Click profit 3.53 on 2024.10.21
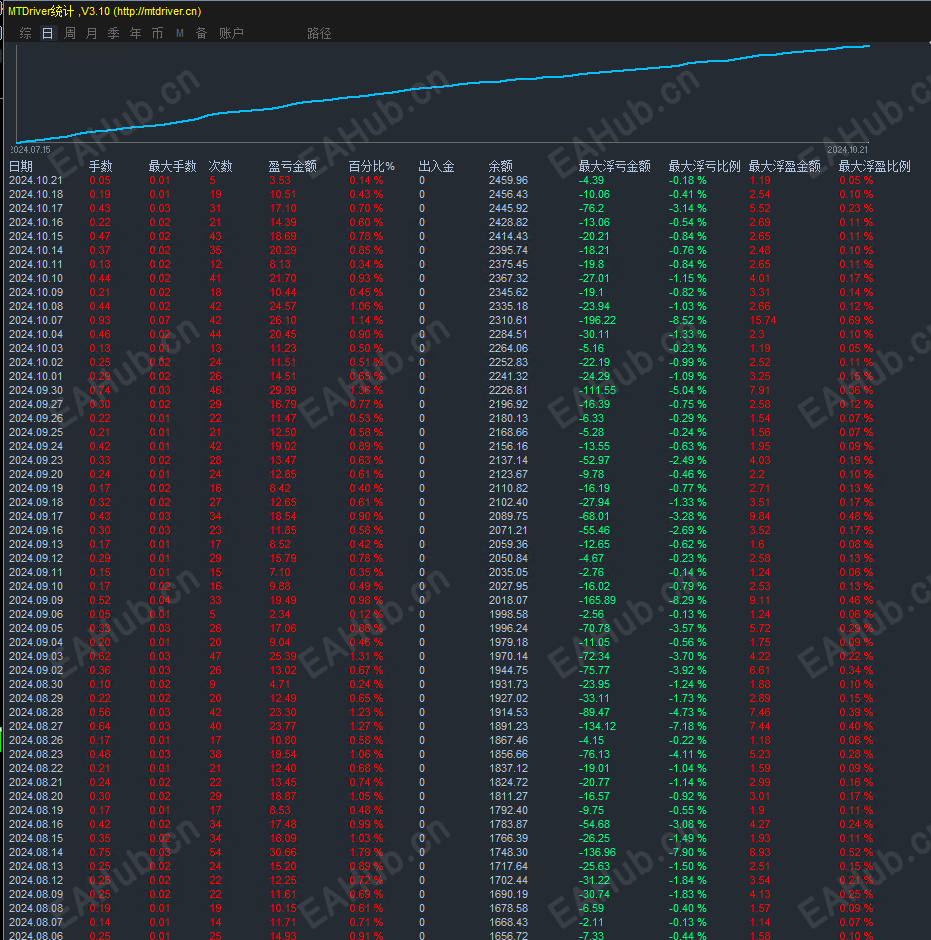Image resolution: width=931 pixels, height=940 pixels. coord(280,180)
